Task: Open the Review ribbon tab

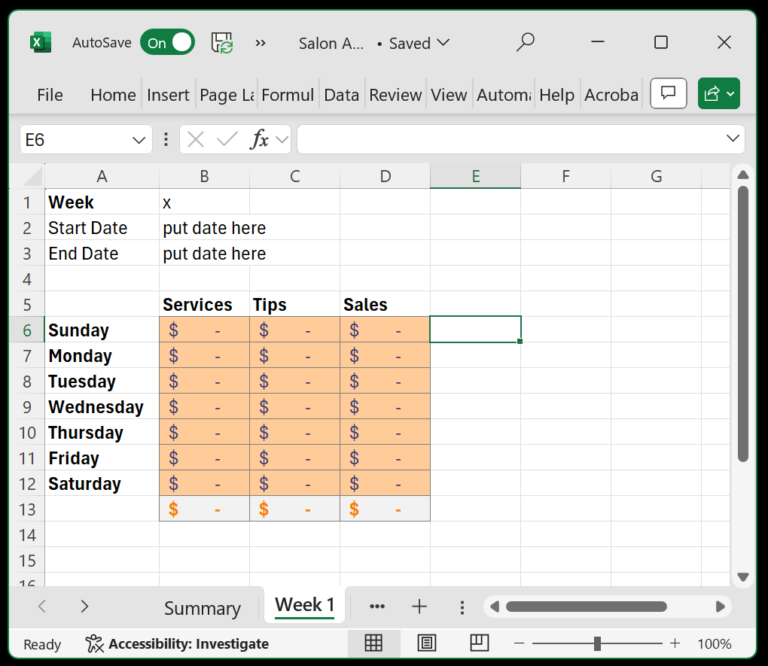Action: tap(395, 95)
